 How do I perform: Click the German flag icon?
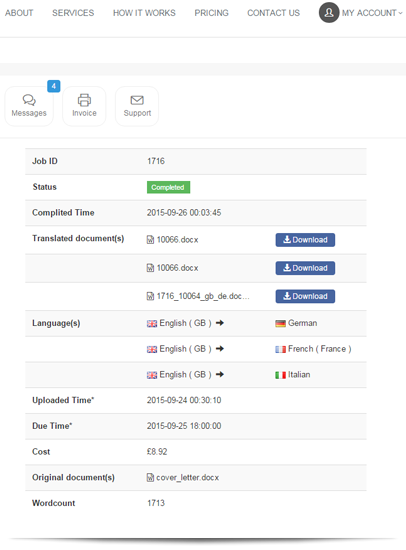280,323
